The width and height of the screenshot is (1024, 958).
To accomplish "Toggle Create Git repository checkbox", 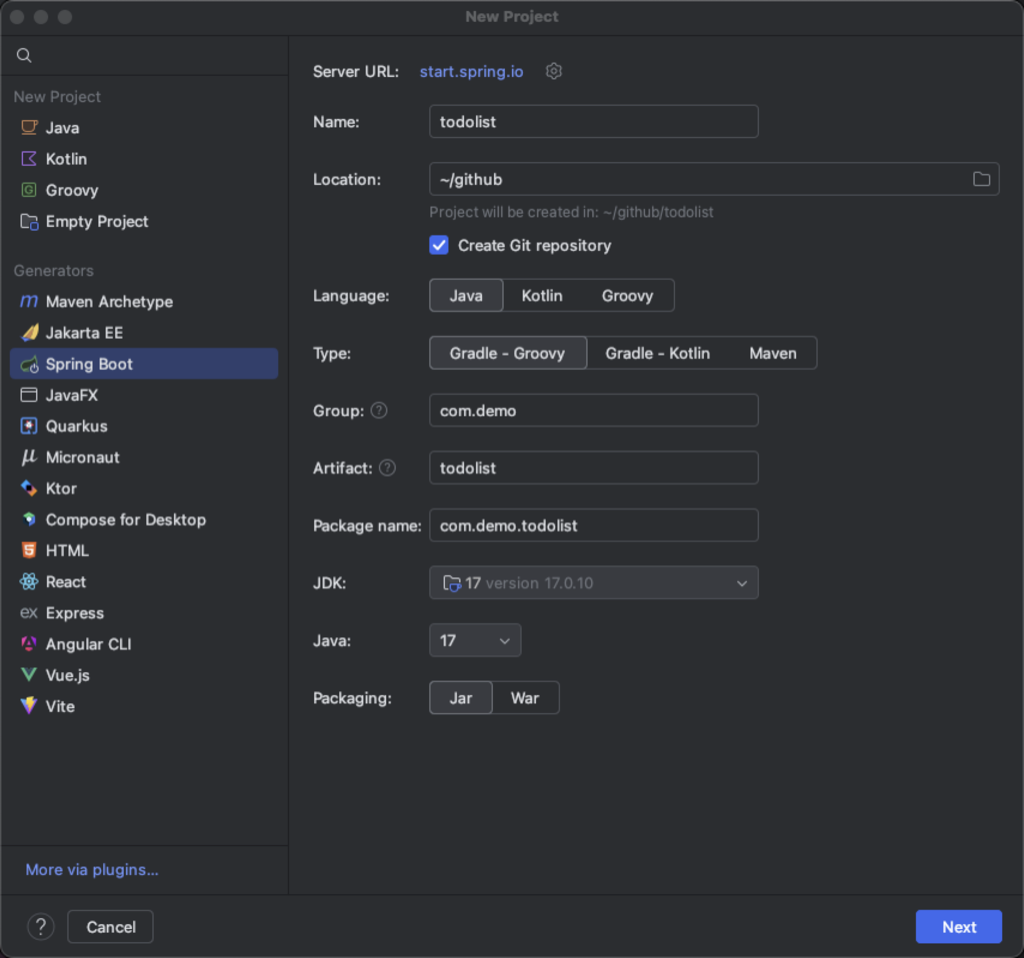I will [x=439, y=245].
